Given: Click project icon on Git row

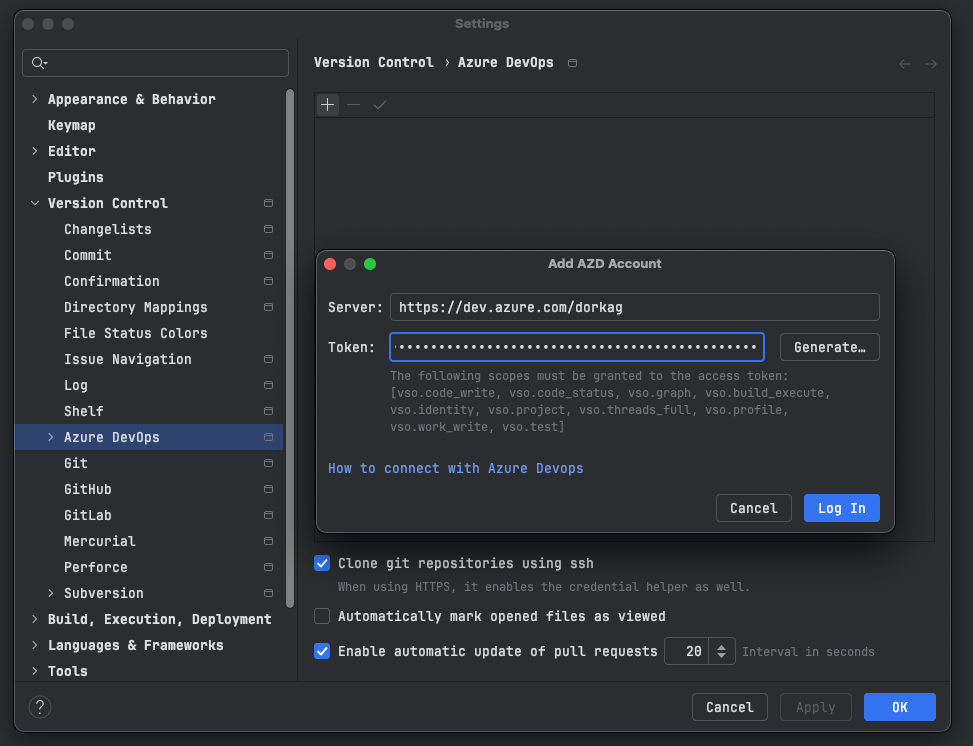Looking at the screenshot, I should click(x=268, y=464).
